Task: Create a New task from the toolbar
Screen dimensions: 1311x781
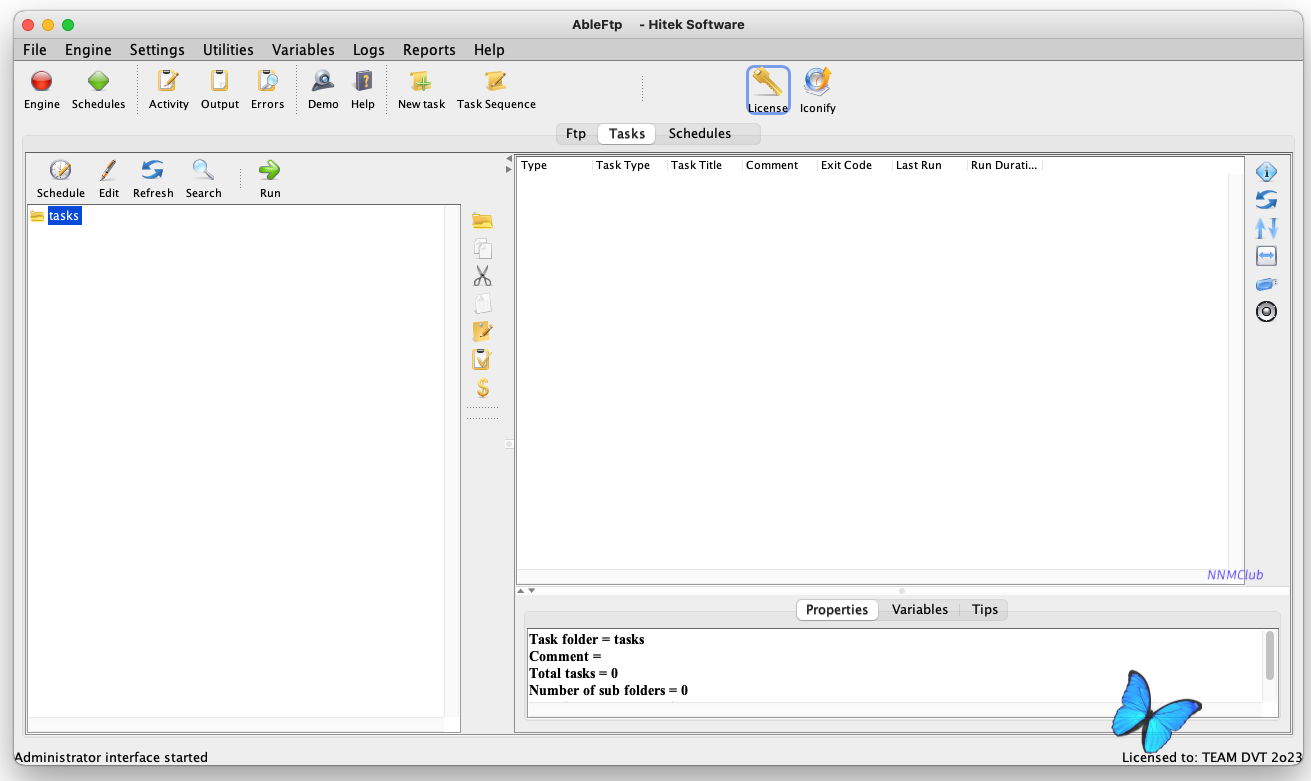Action: click(x=421, y=82)
